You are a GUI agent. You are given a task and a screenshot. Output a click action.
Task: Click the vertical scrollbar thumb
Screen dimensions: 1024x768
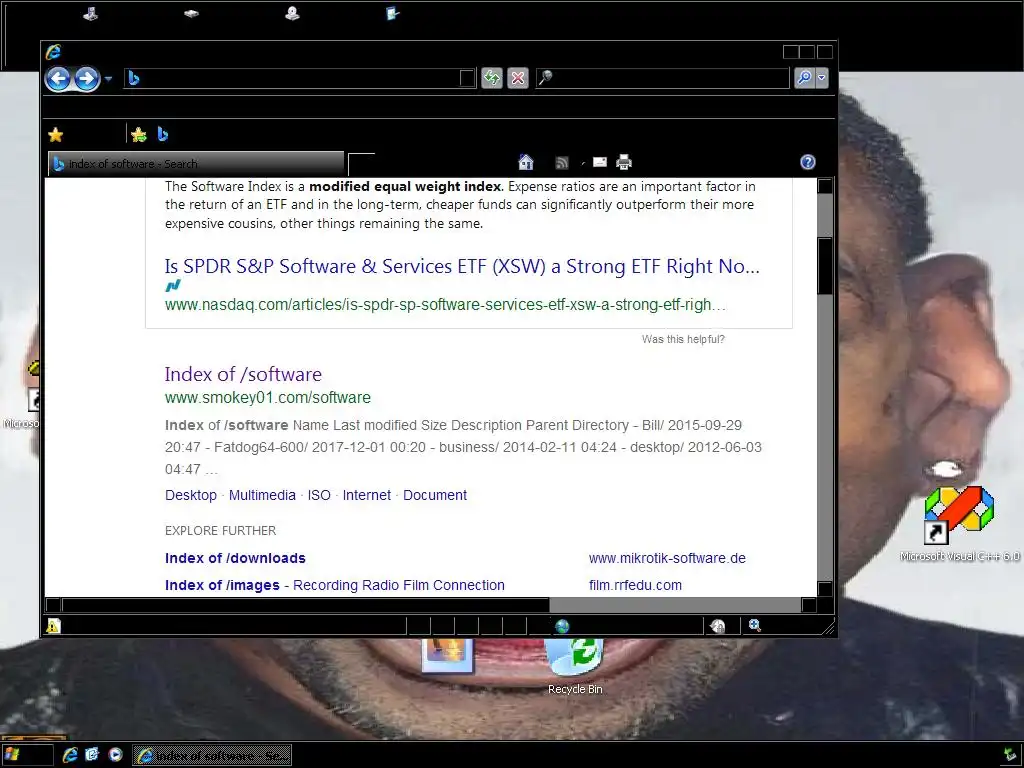tap(825, 266)
